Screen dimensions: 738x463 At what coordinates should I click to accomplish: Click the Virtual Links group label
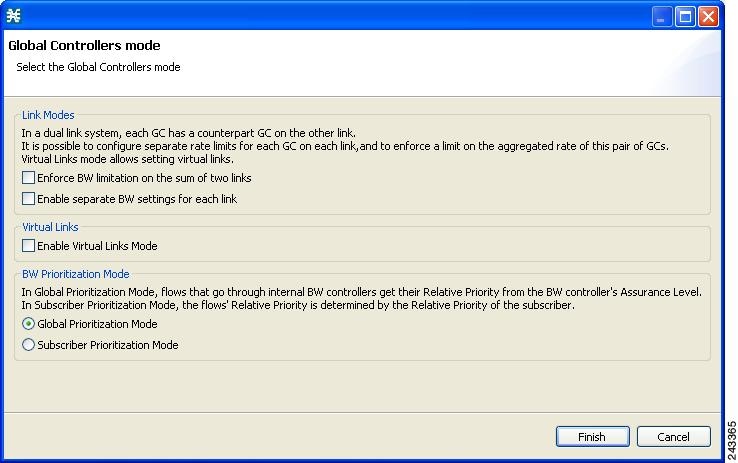(x=50, y=227)
